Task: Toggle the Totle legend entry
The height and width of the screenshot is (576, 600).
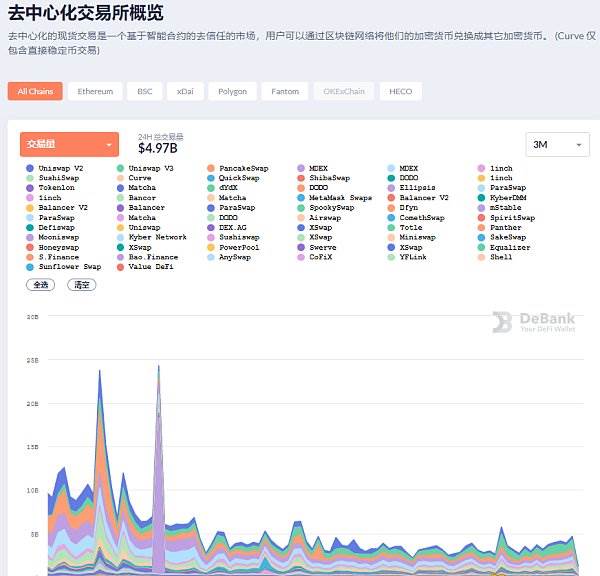Action: point(405,227)
